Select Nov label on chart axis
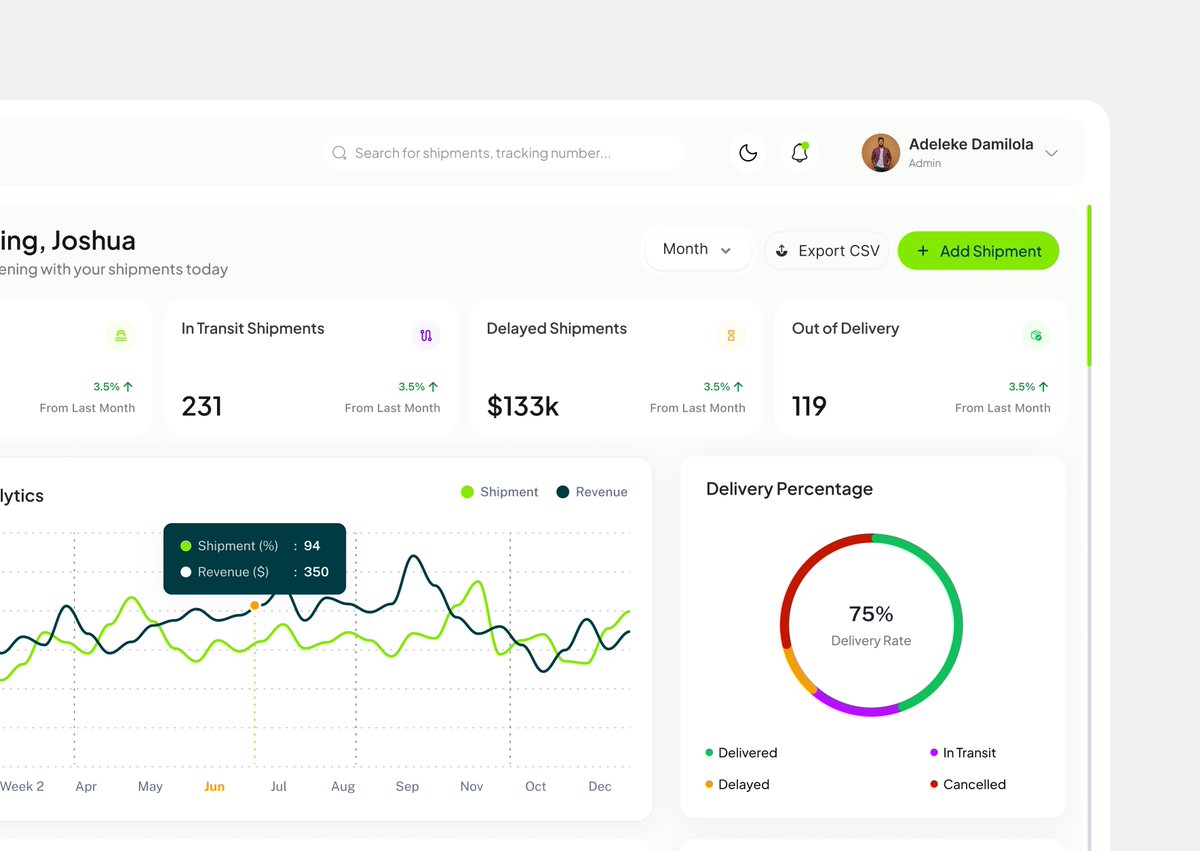1200x851 pixels. click(471, 787)
